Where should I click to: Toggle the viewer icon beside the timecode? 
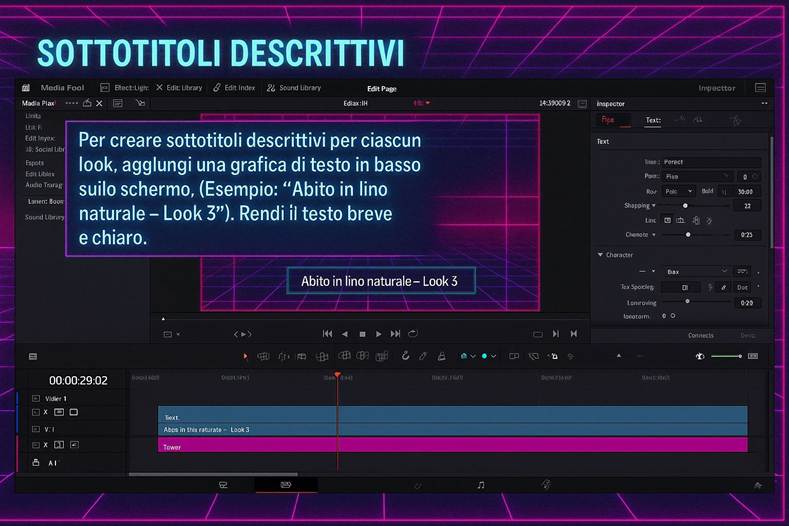coord(582,104)
